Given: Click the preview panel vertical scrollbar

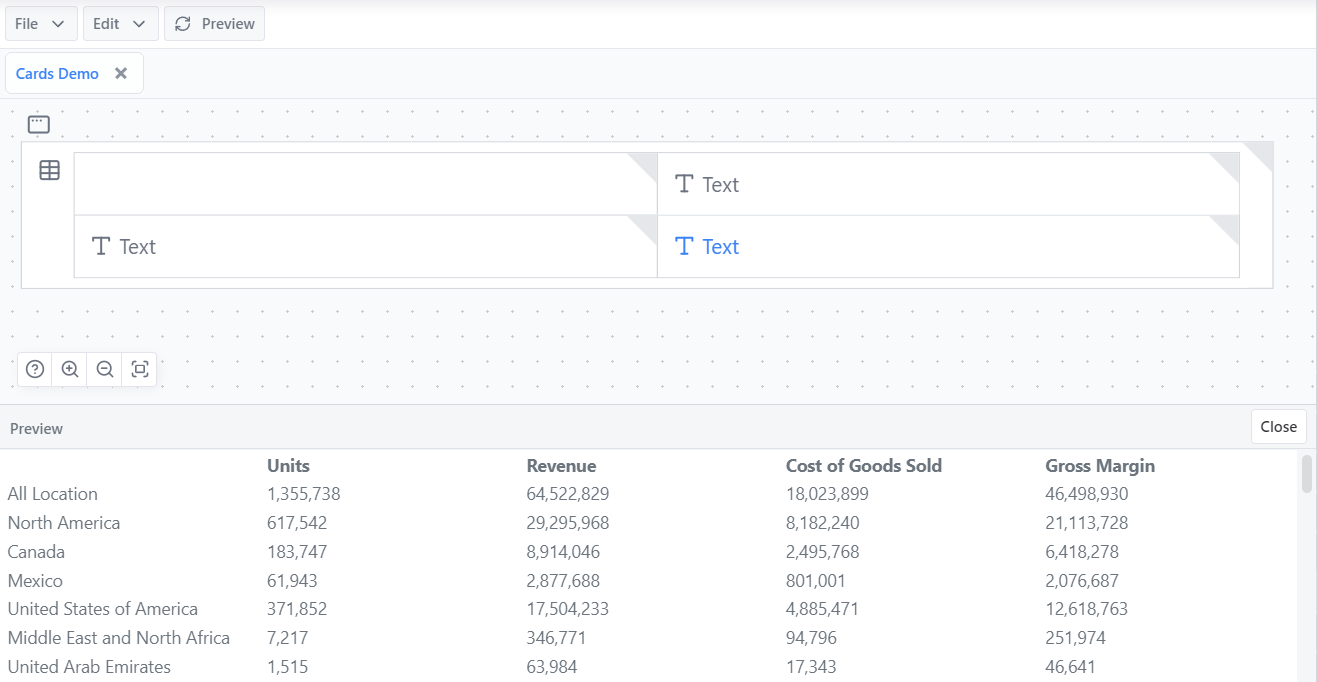Looking at the screenshot, I should 1306,474.
